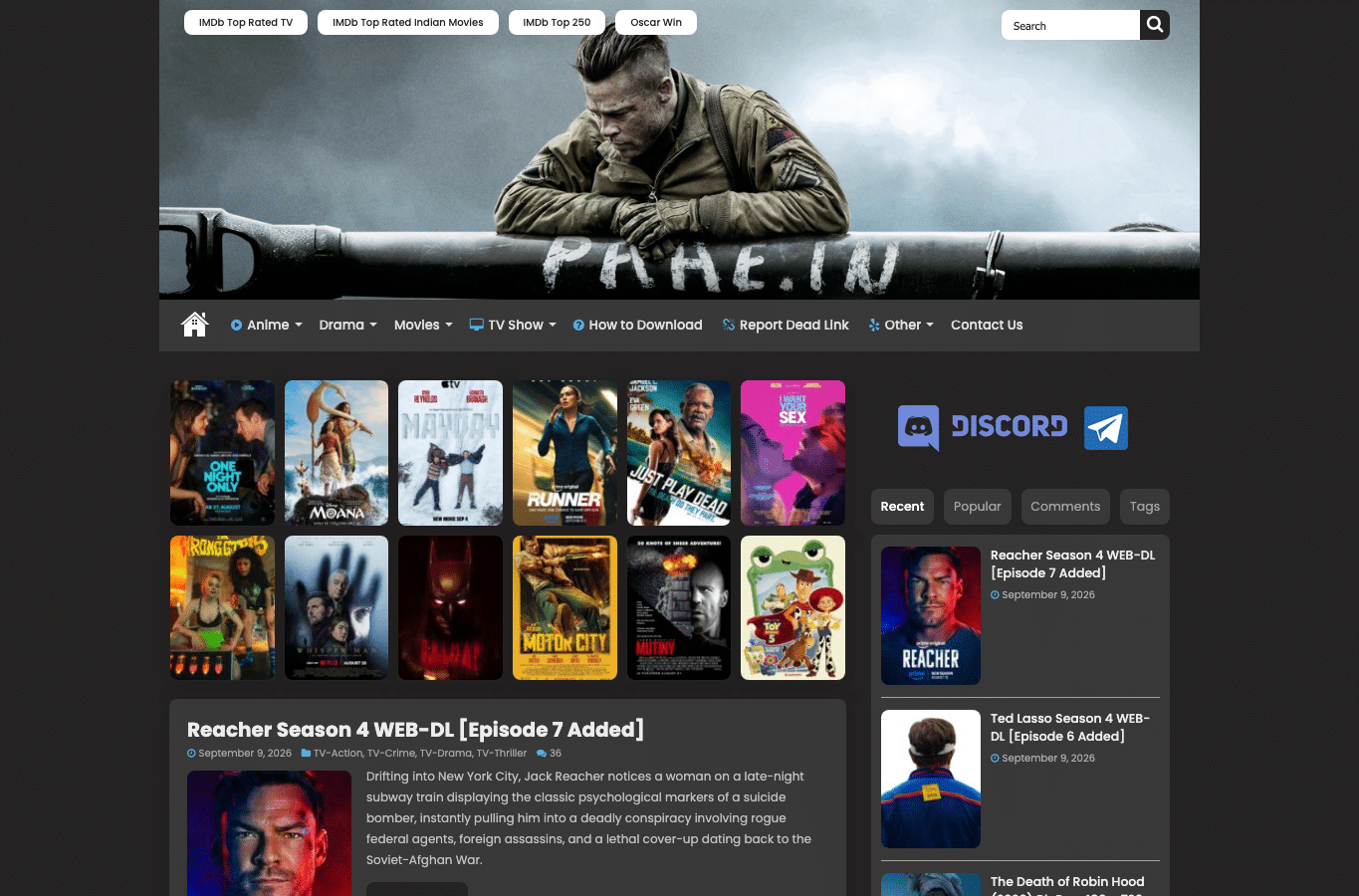
Task: Open How to Download page
Action: (x=637, y=325)
